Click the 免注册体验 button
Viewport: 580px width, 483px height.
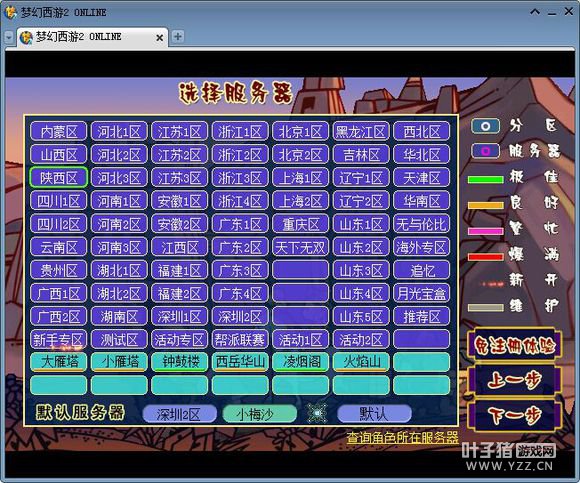click(515, 345)
